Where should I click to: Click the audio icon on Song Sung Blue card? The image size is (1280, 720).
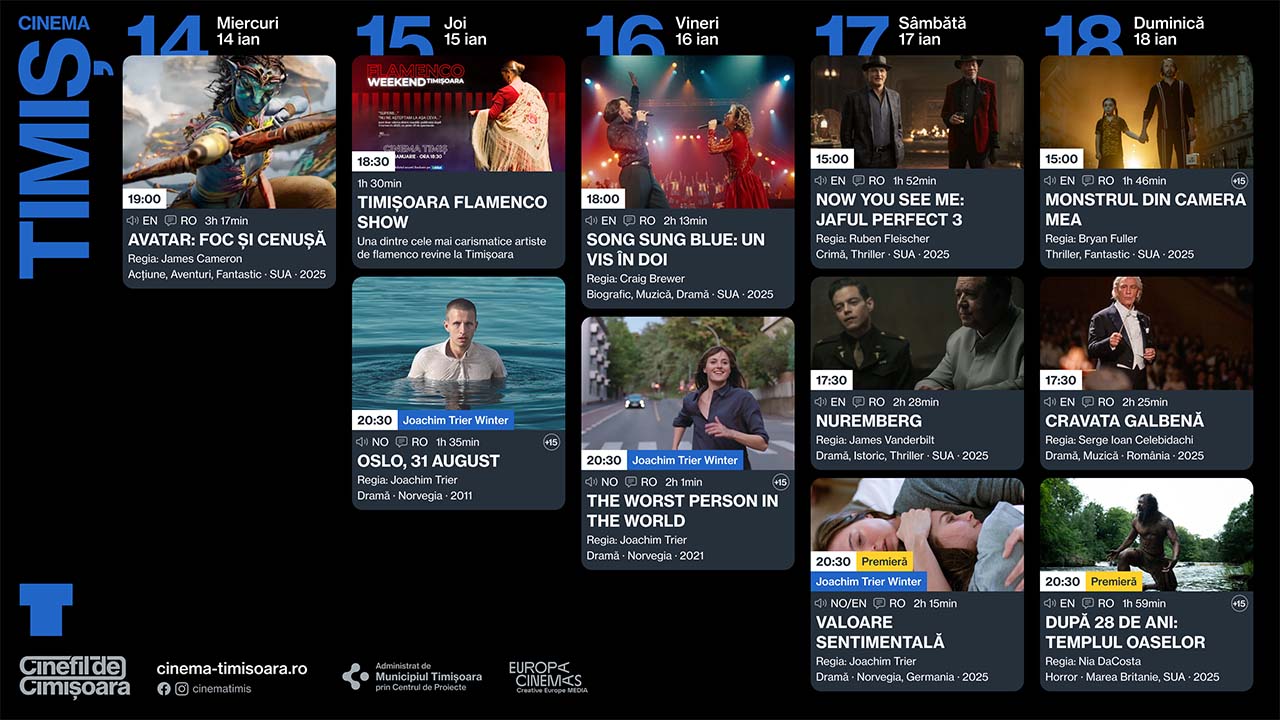click(592, 221)
